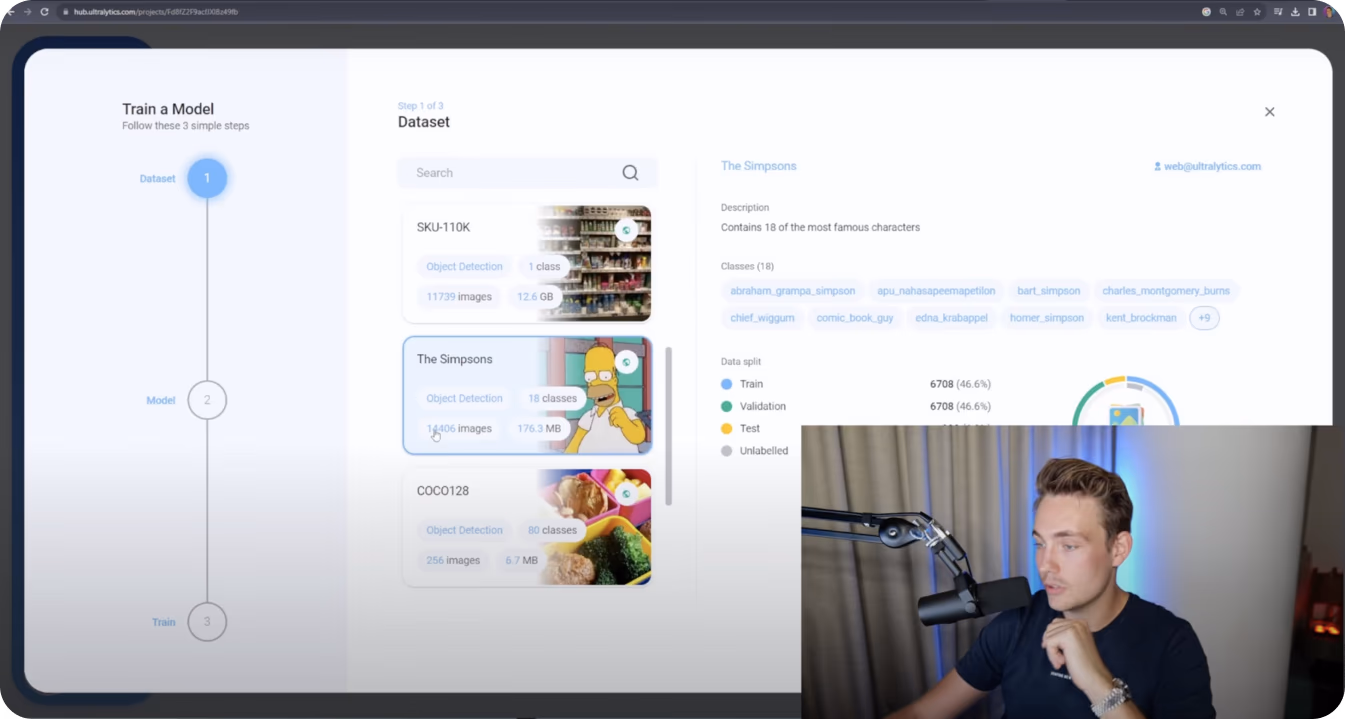Open the browser downloads icon
Viewport: 1345px width, 719px height.
click(1295, 12)
